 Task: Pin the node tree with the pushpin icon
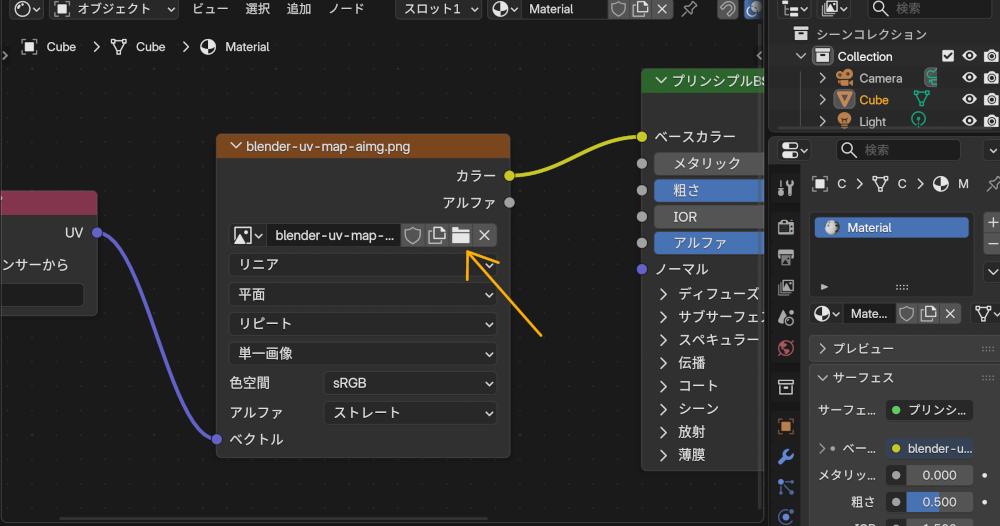click(689, 9)
